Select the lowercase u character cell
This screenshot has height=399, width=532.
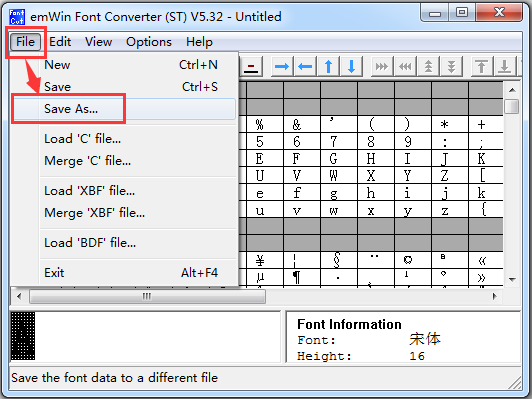pos(265,210)
